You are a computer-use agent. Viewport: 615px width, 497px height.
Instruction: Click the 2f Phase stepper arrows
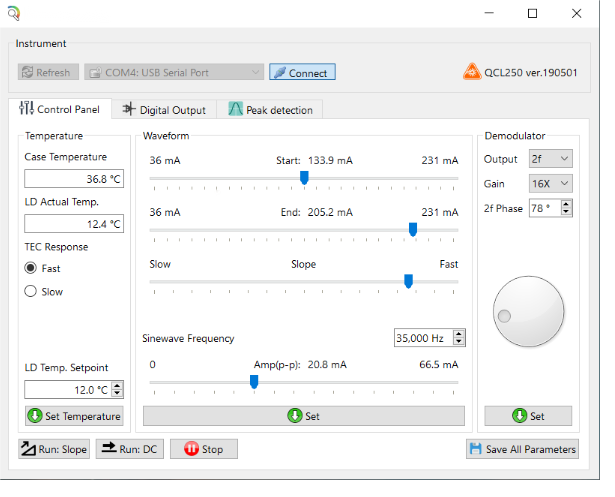[x=566, y=208]
